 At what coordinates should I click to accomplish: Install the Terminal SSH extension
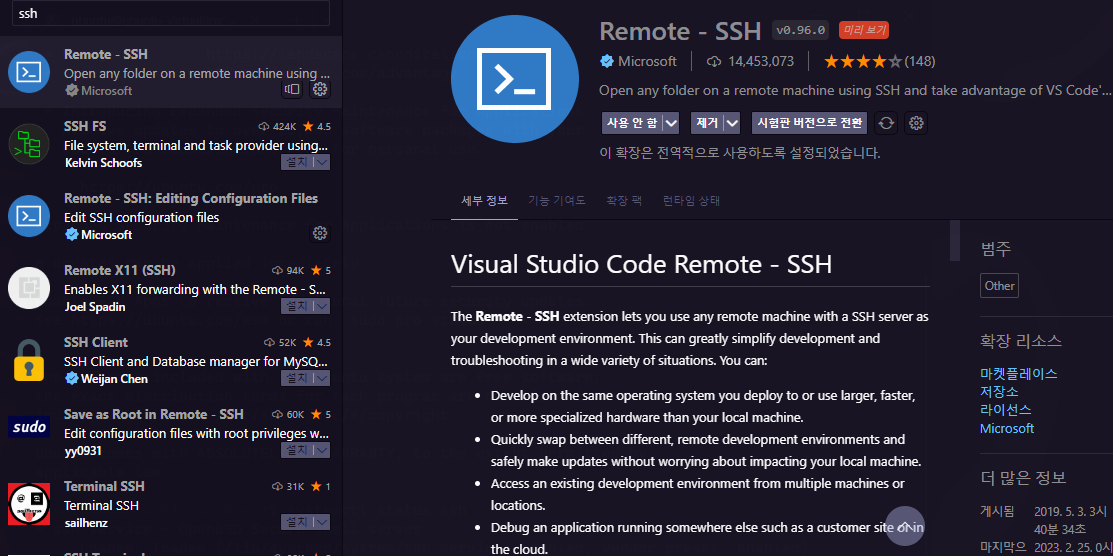(x=297, y=522)
